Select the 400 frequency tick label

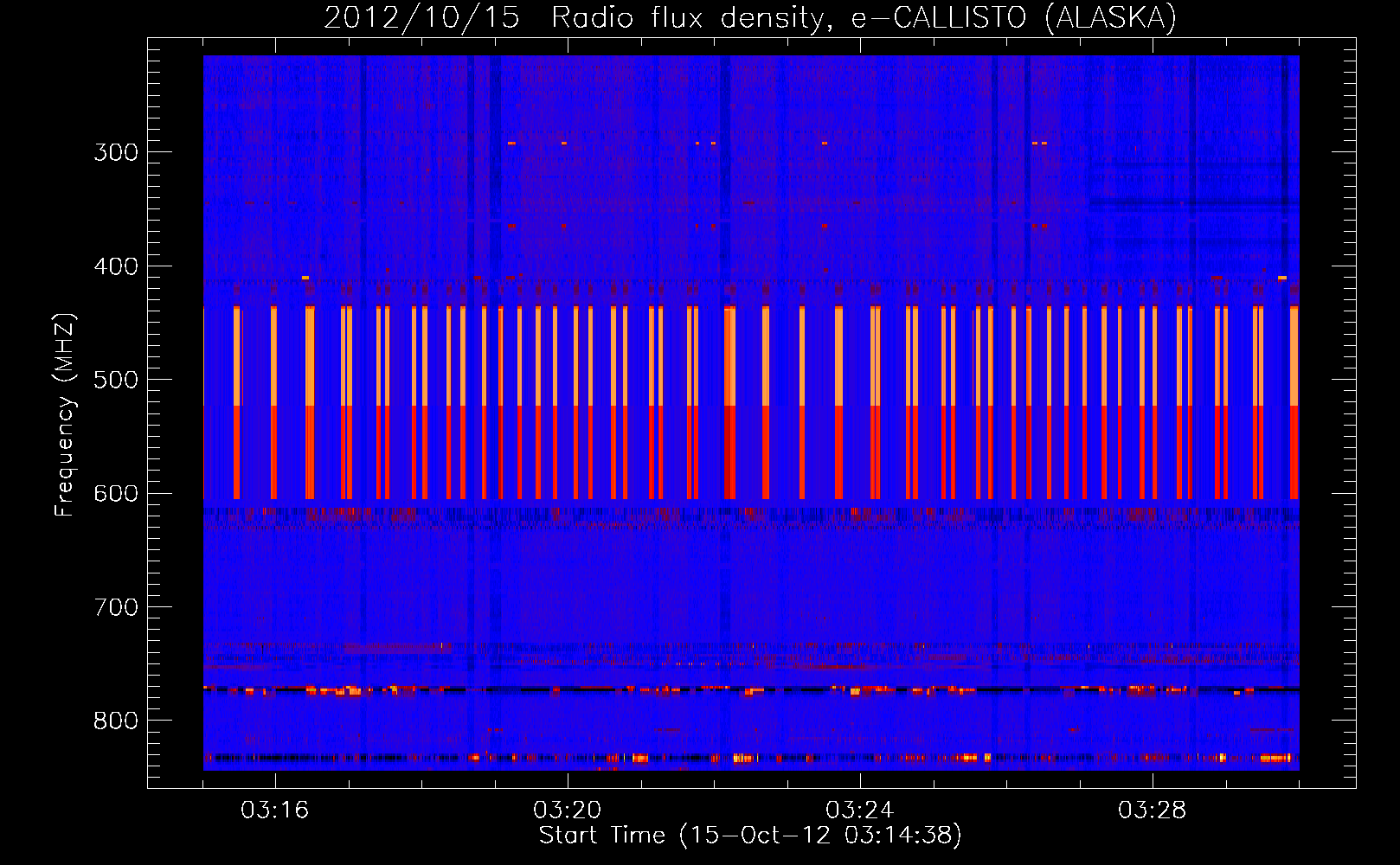116,266
